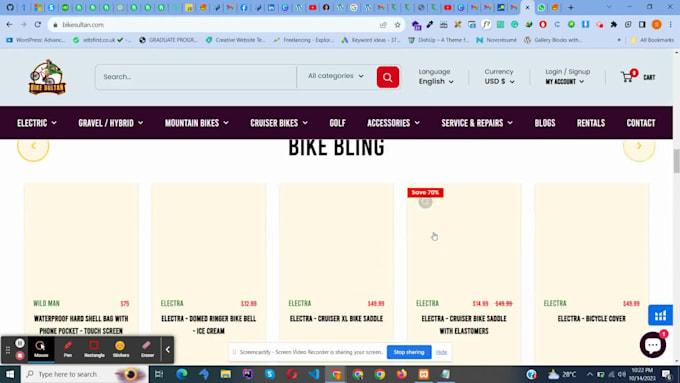Expand the Electric menu
The image size is (680, 383).
[37, 123]
